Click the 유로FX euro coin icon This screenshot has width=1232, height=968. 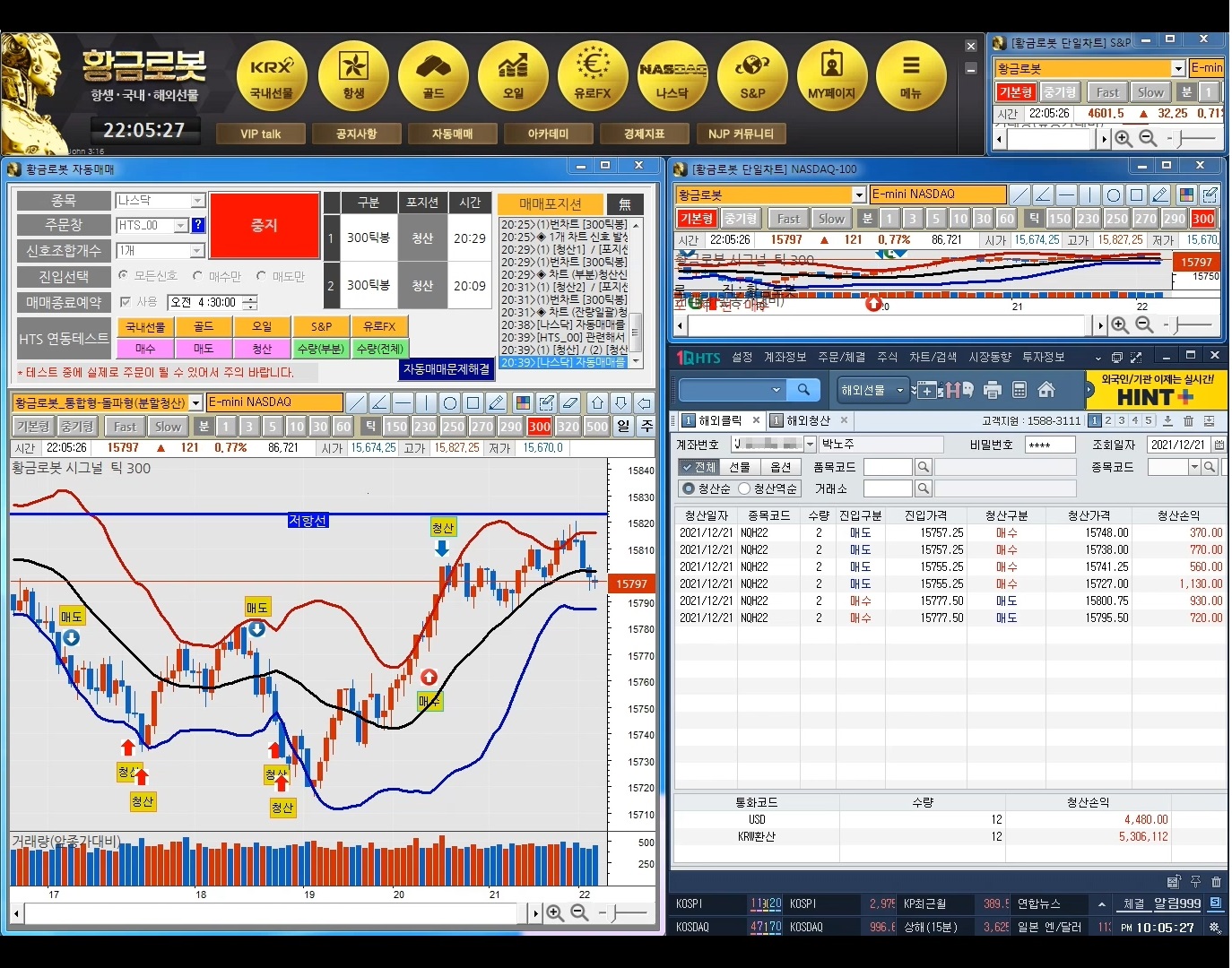[592, 75]
